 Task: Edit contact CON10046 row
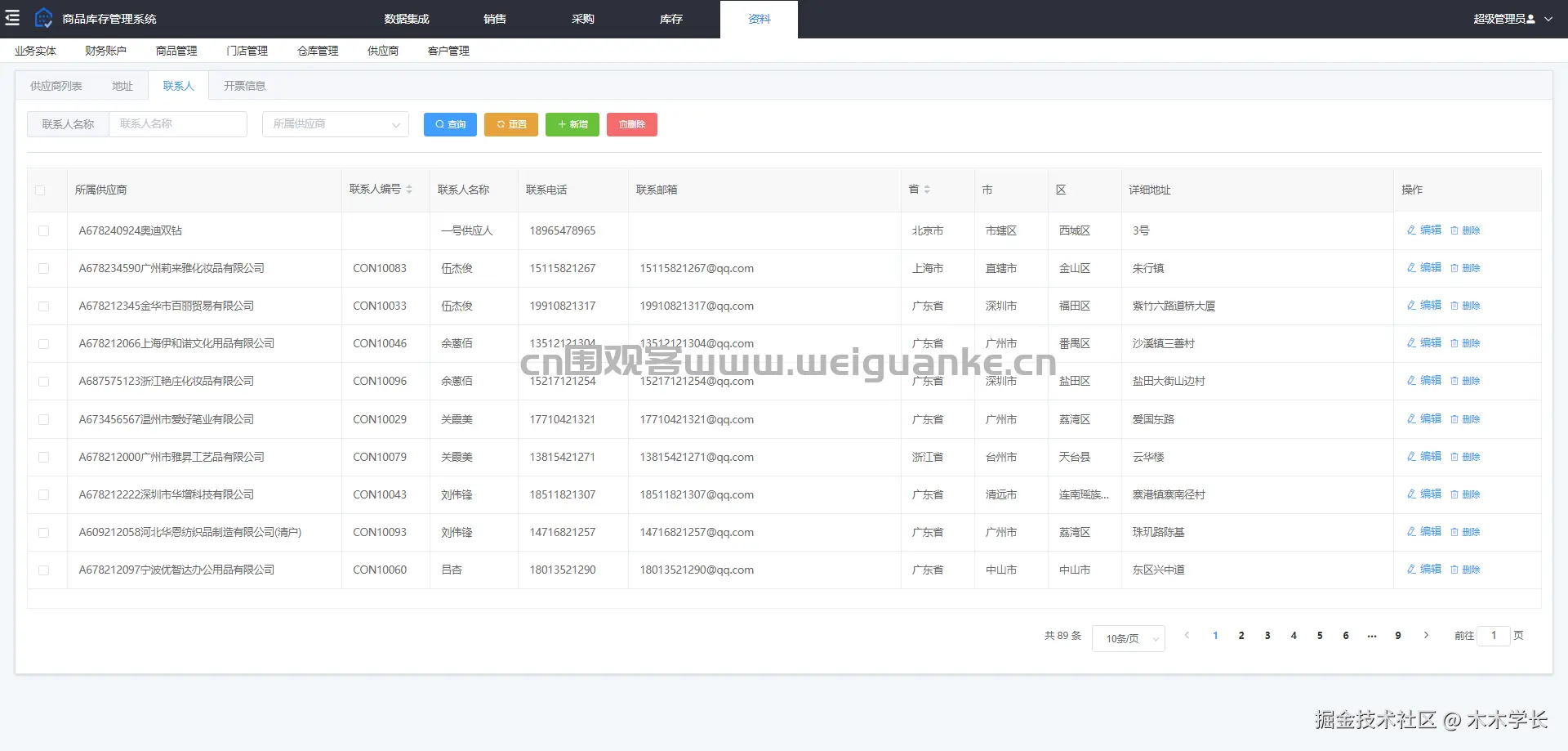(x=1424, y=343)
